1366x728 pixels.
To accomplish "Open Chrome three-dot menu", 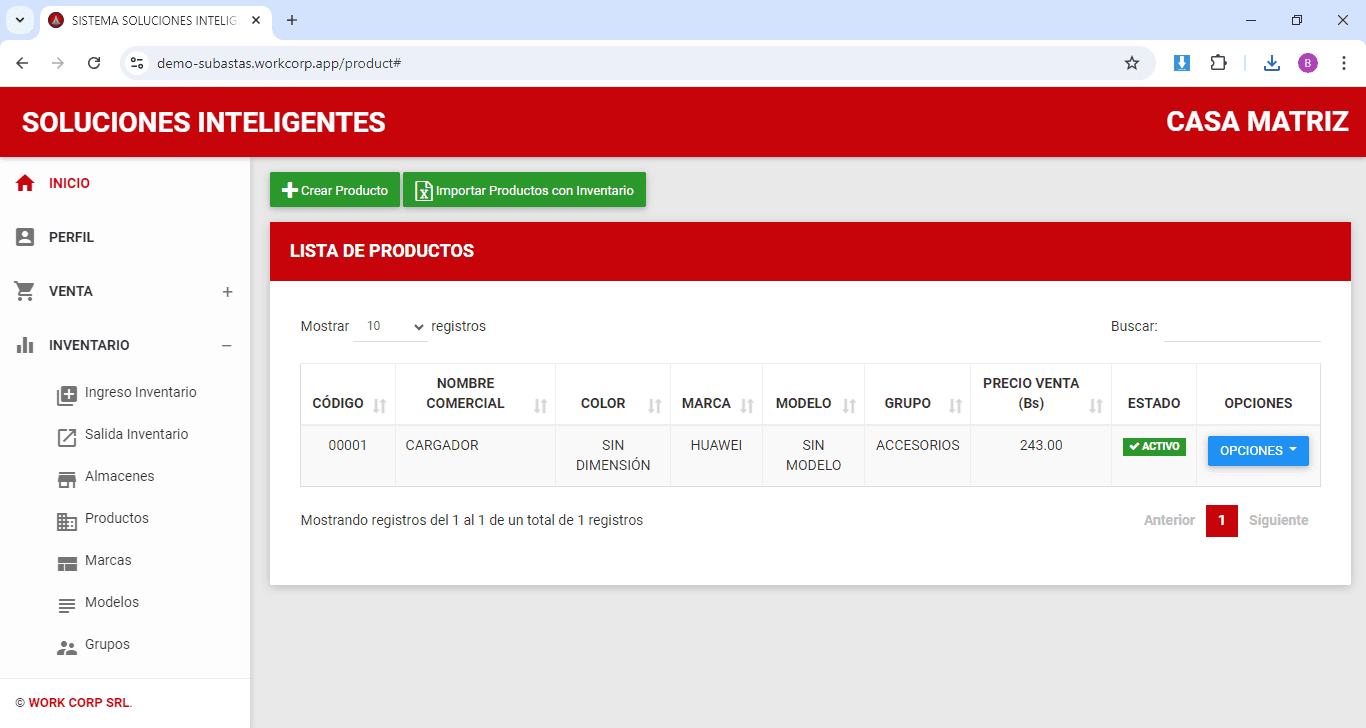I will 1344,63.
